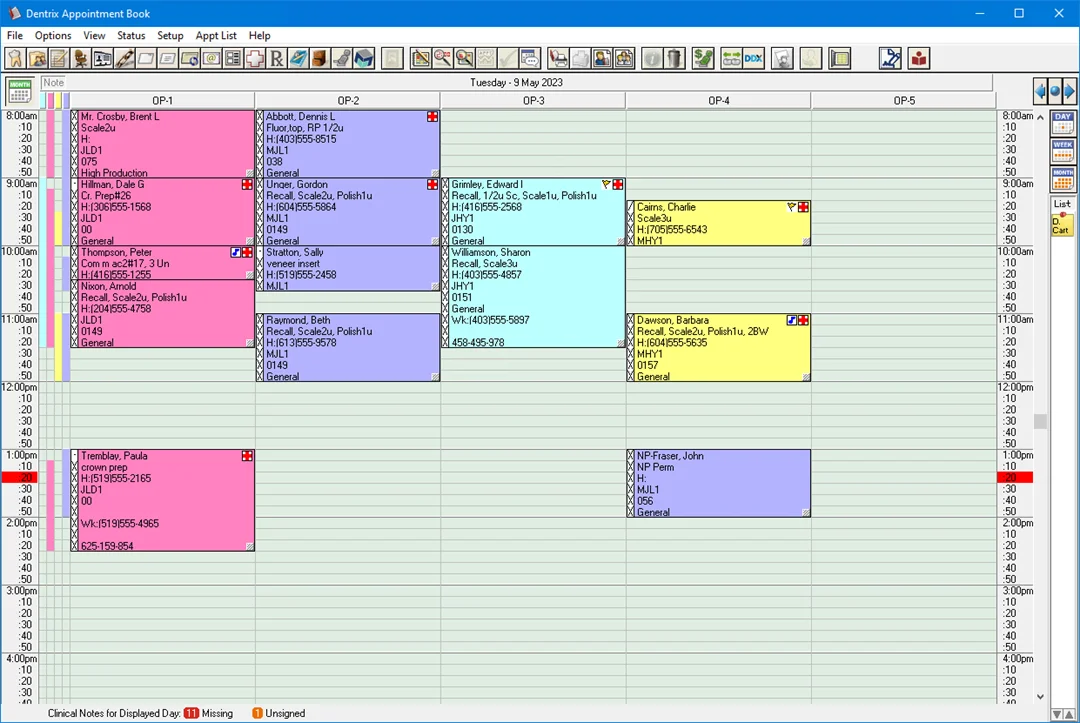Click the DDX toolbar icon
1080x723 pixels.
pos(753,59)
